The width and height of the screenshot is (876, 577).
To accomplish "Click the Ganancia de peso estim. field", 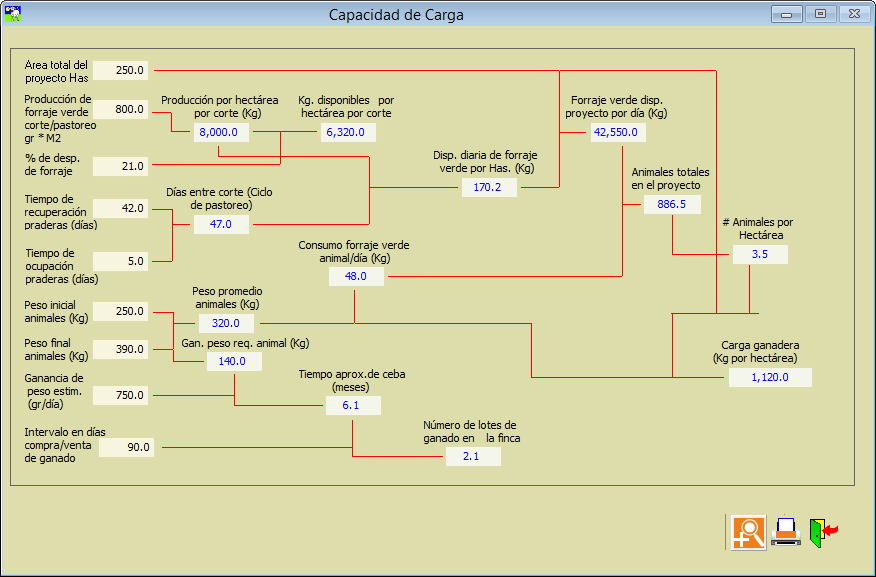I will 121,395.
